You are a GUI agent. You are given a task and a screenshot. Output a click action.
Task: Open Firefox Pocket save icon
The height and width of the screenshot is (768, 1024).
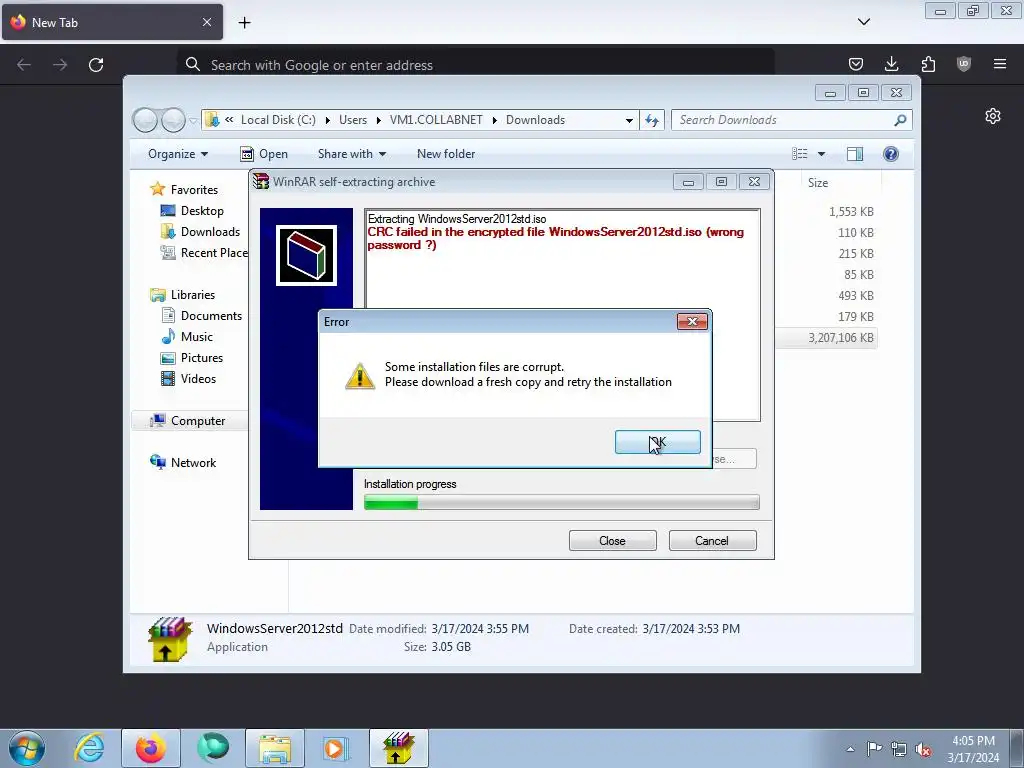pos(856,64)
